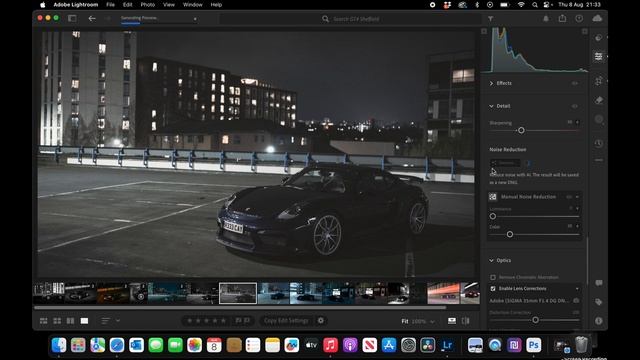Uncheck Enable Lens Corrections

pyautogui.click(x=493, y=289)
